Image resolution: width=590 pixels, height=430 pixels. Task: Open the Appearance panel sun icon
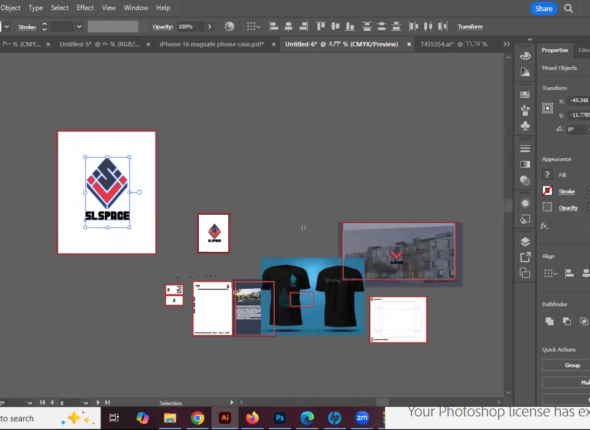pos(525,203)
